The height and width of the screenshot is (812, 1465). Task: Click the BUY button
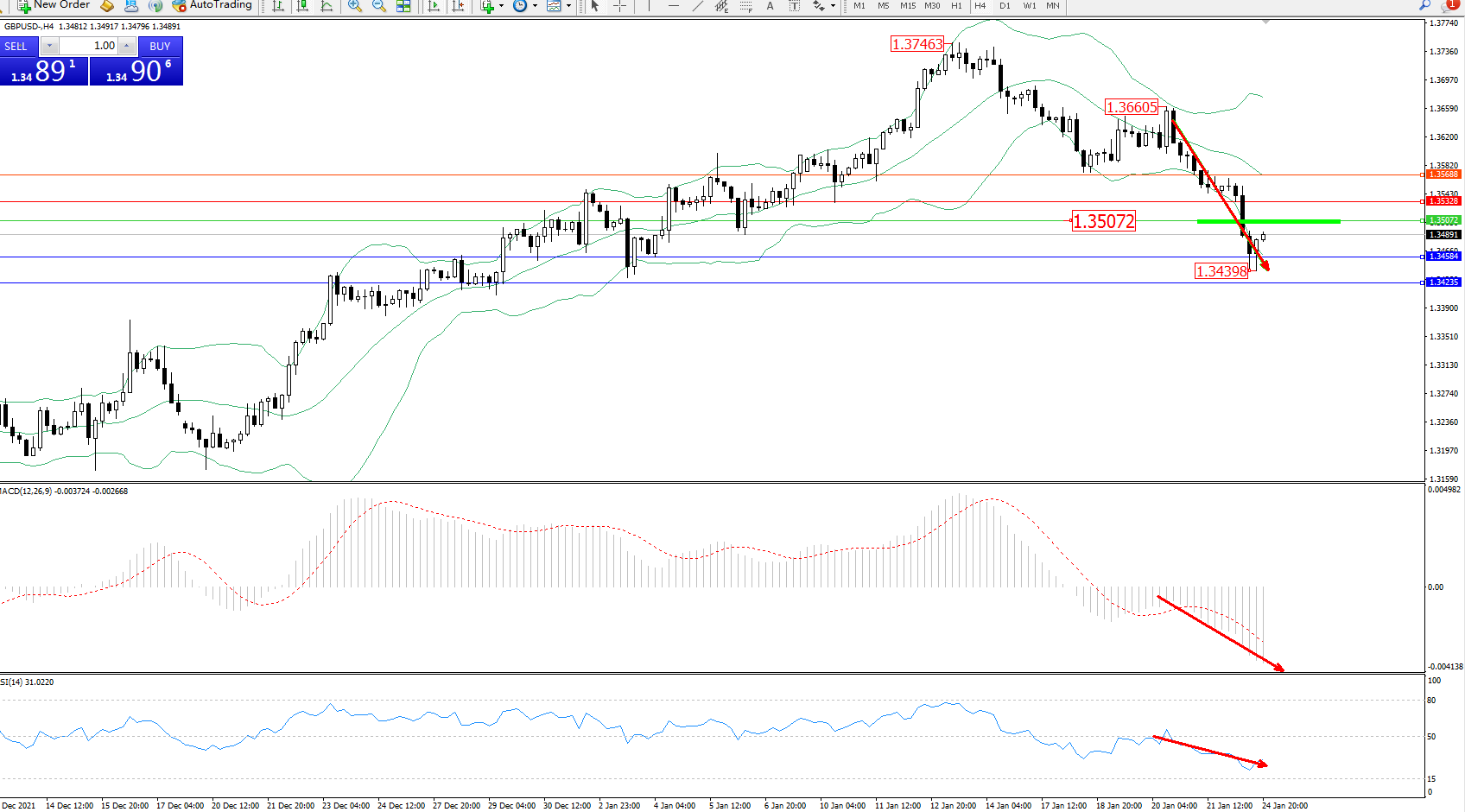point(160,46)
